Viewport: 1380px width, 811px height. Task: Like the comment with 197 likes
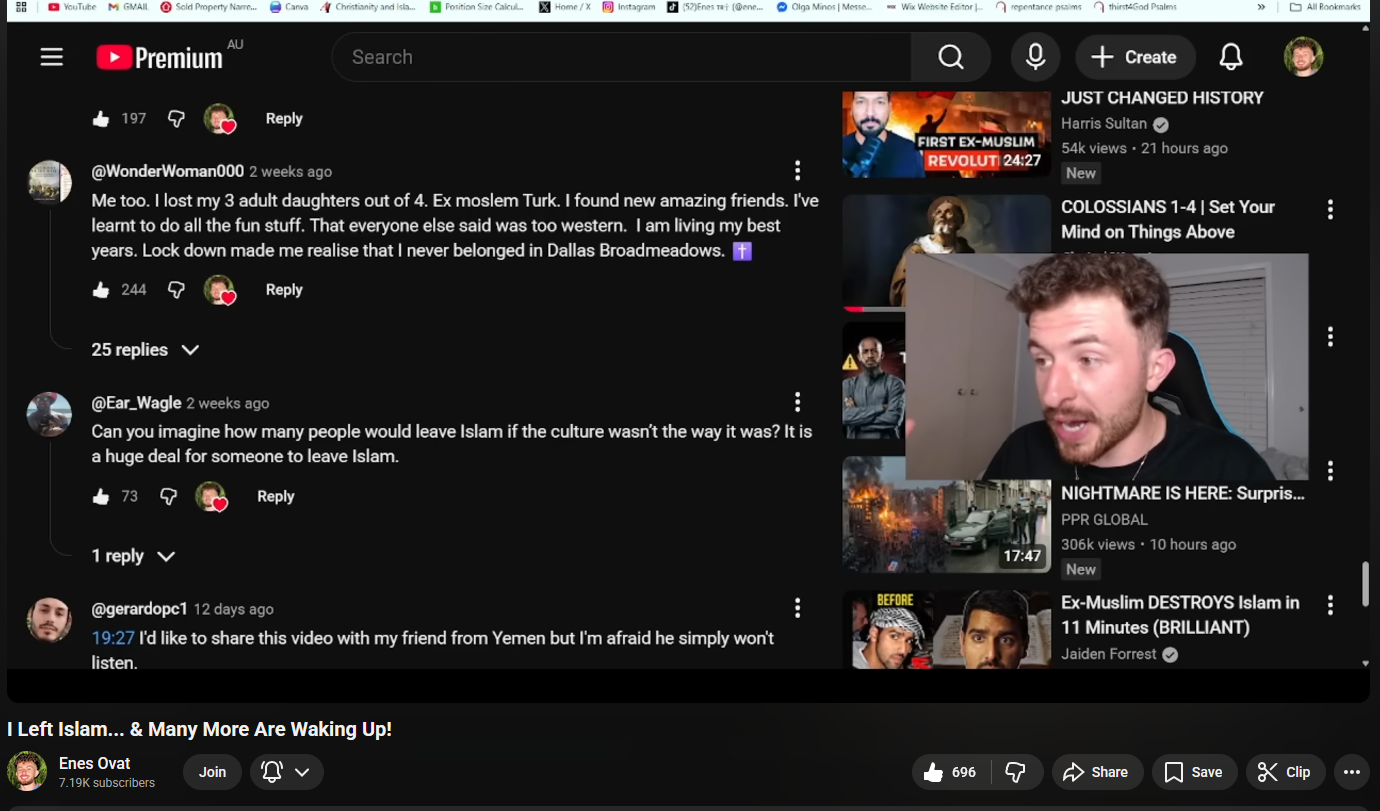pyautogui.click(x=101, y=119)
